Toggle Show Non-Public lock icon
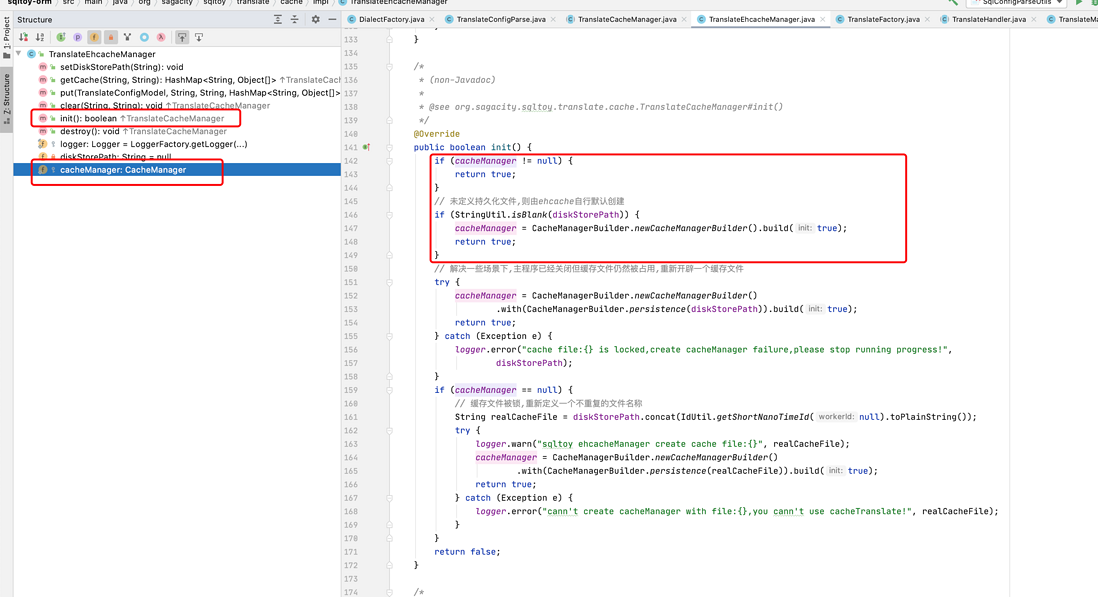The image size is (1098, 597). pyautogui.click(x=111, y=37)
